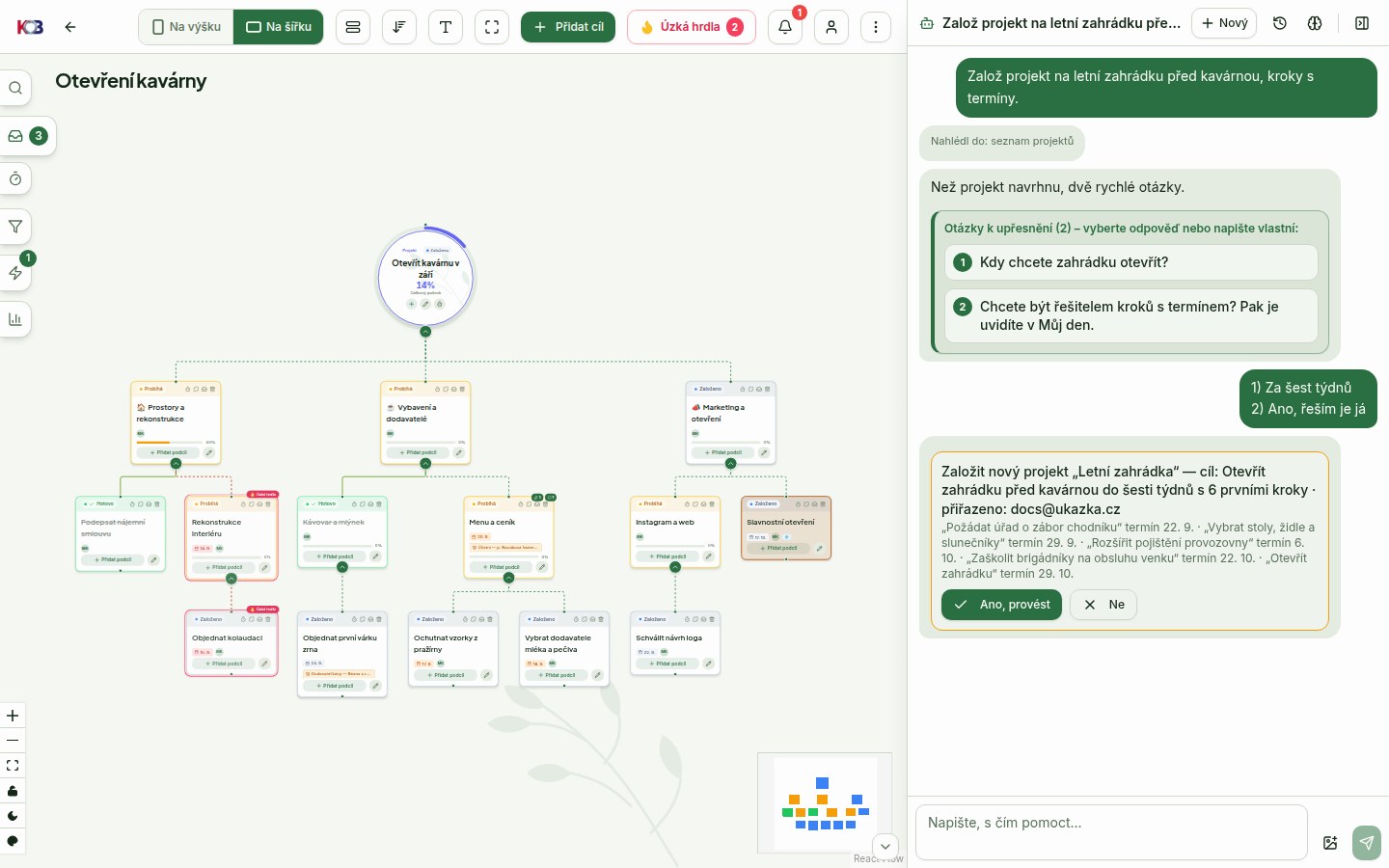
Task: Collapse the Marketing a otevření branch
Action: point(730,464)
